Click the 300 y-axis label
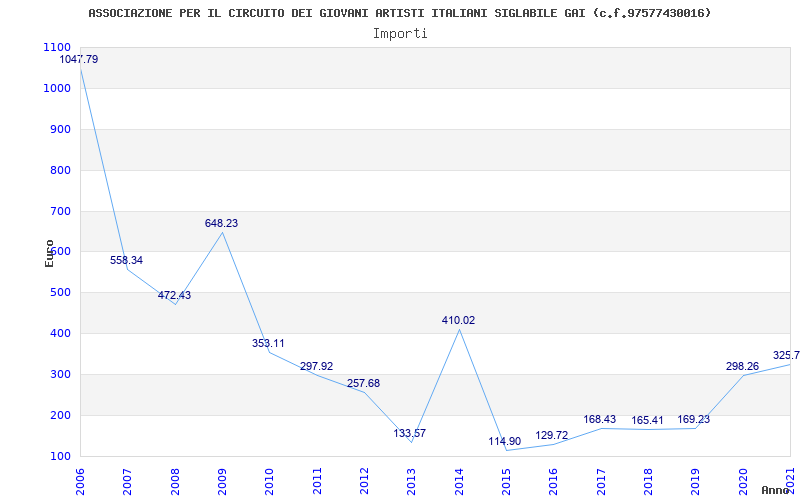The image size is (800, 500). (60, 374)
